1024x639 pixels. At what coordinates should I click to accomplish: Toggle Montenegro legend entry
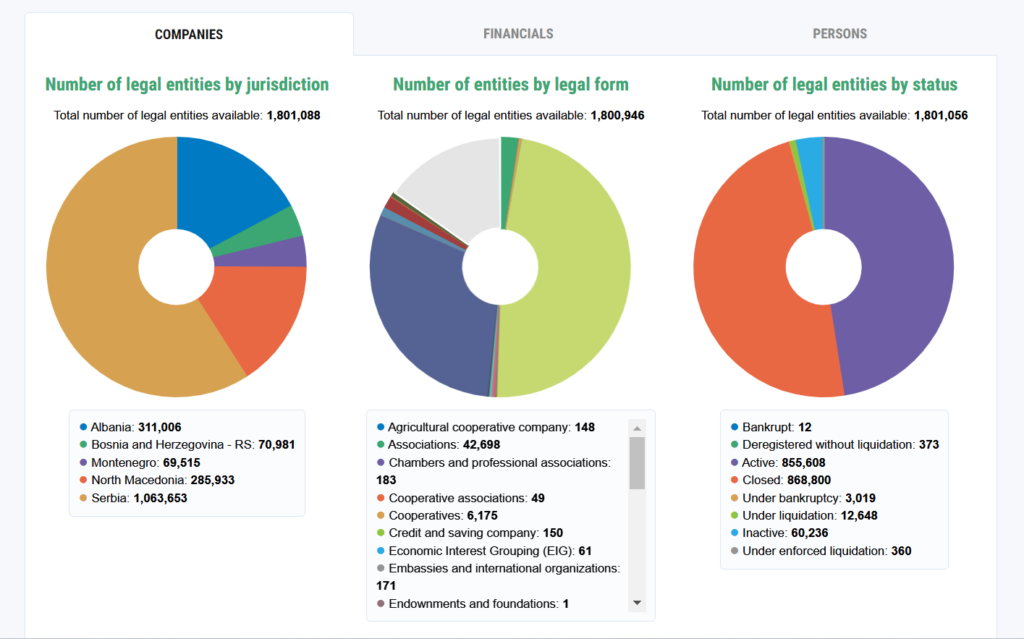click(x=140, y=463)
